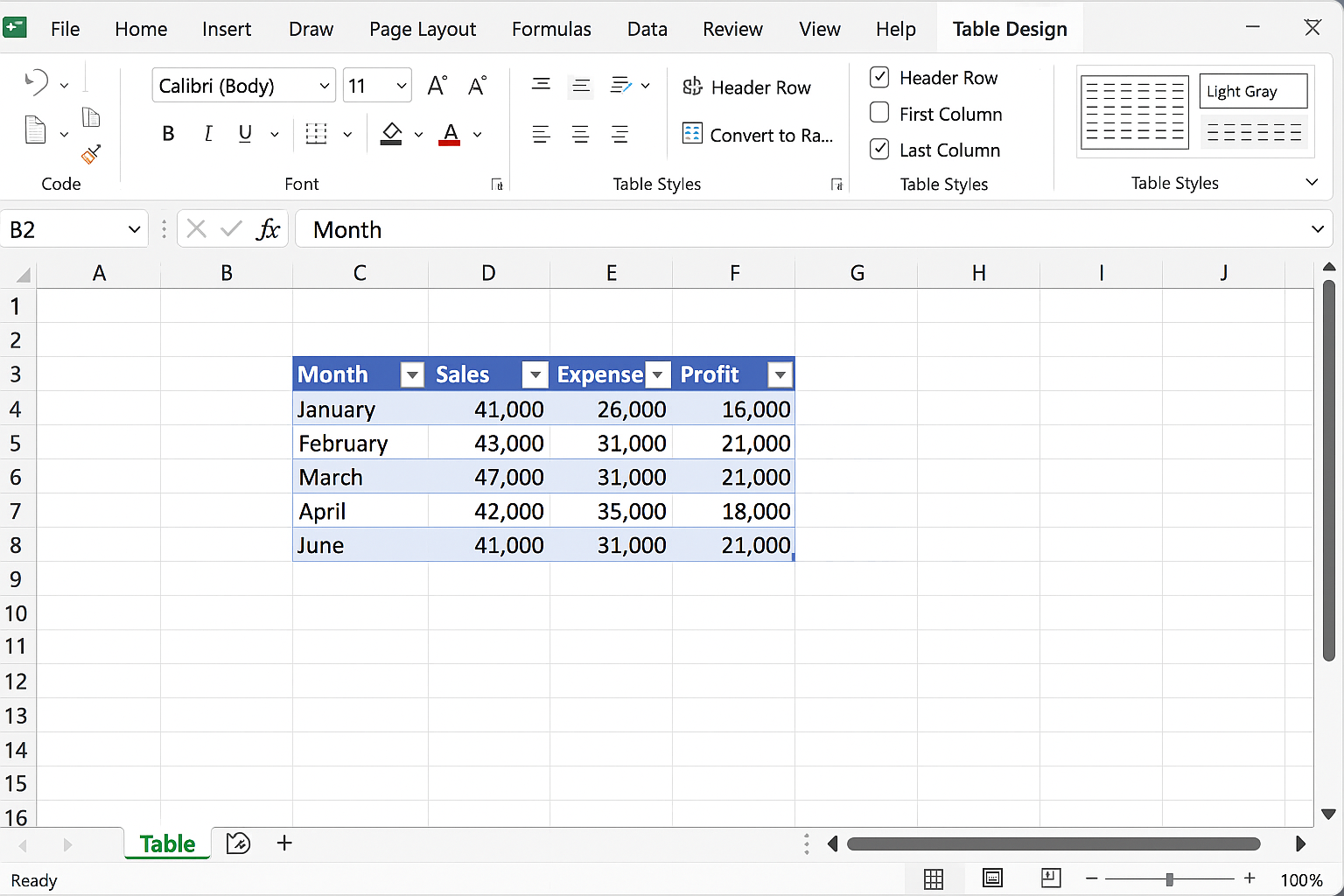Cancel entry with the X formula icon
Screen dimensions: 1344x896
tap(196, 229)
